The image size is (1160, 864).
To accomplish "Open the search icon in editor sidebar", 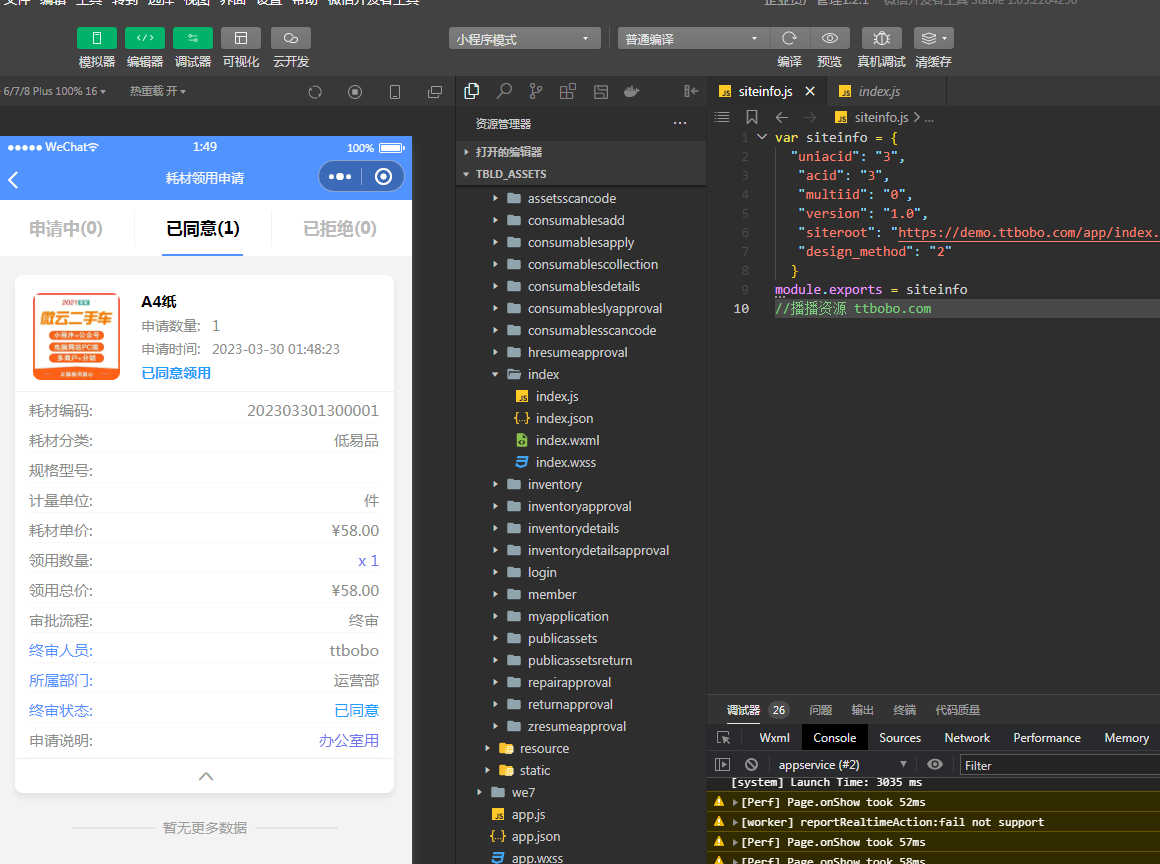I will [x=504, y=91].
